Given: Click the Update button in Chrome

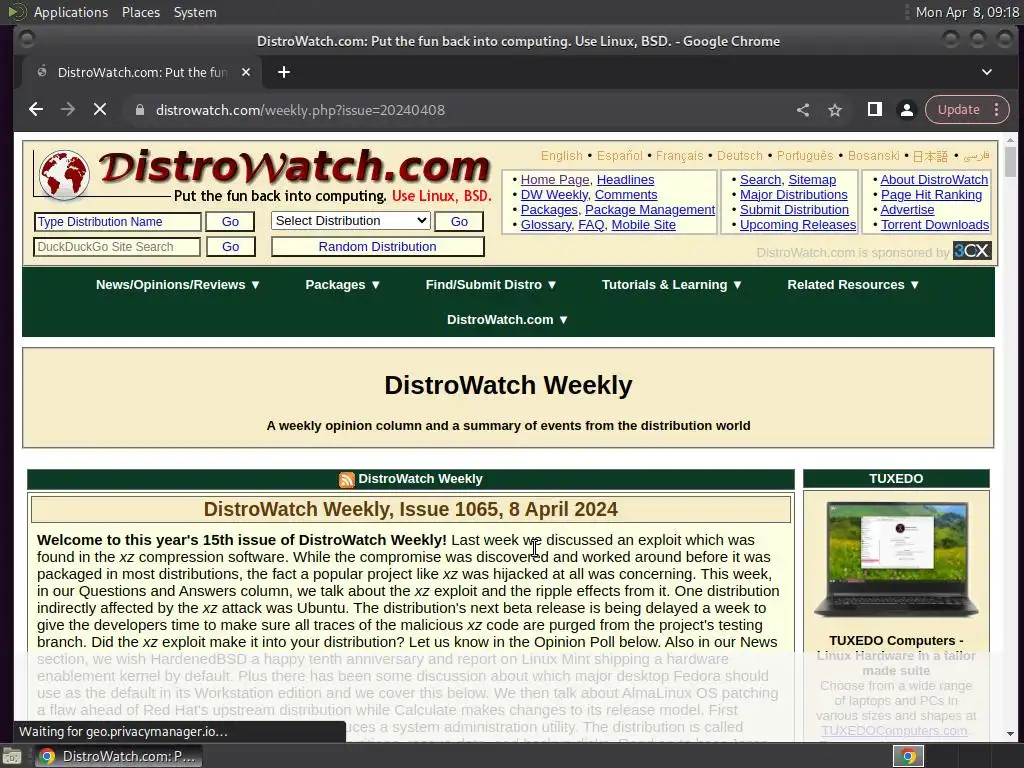Looking at the screenshot, I should (x=958, y=110).
